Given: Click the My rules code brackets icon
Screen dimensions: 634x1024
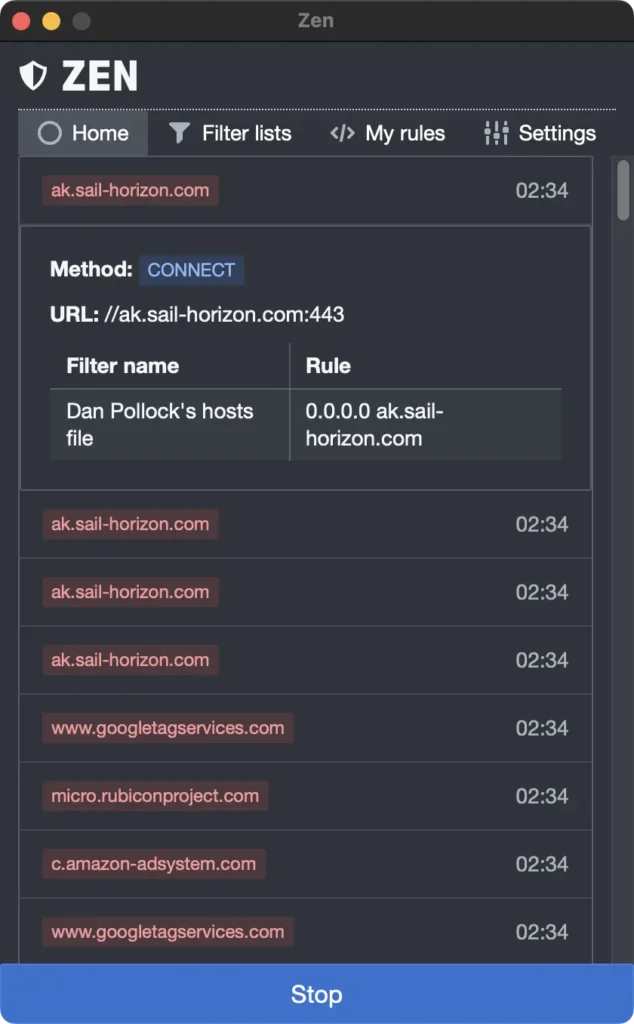Looking at the screenshot, I should 342,133.
